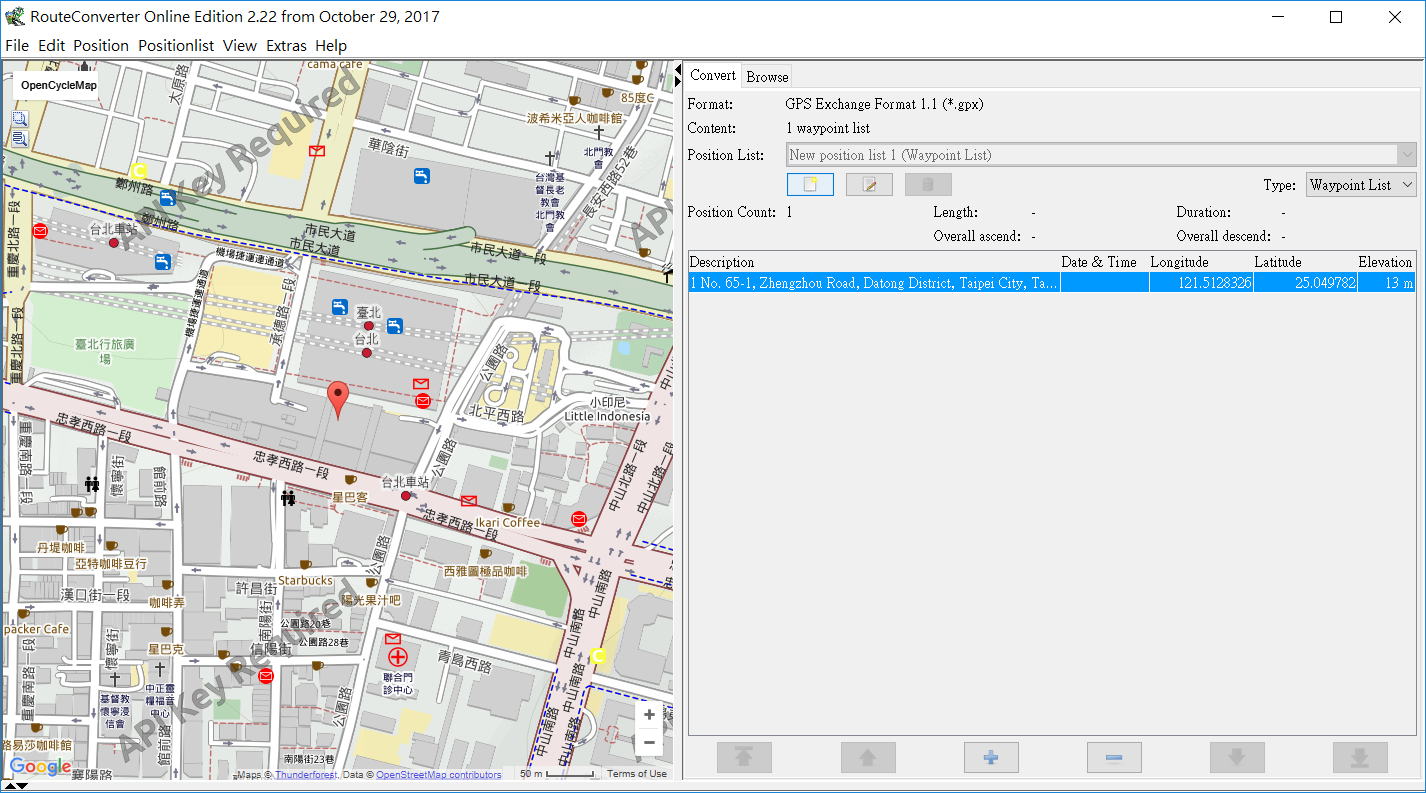Open the OpenCycleMap map type selector
This screenshot has height=793, width=1426.
point(59,85)
